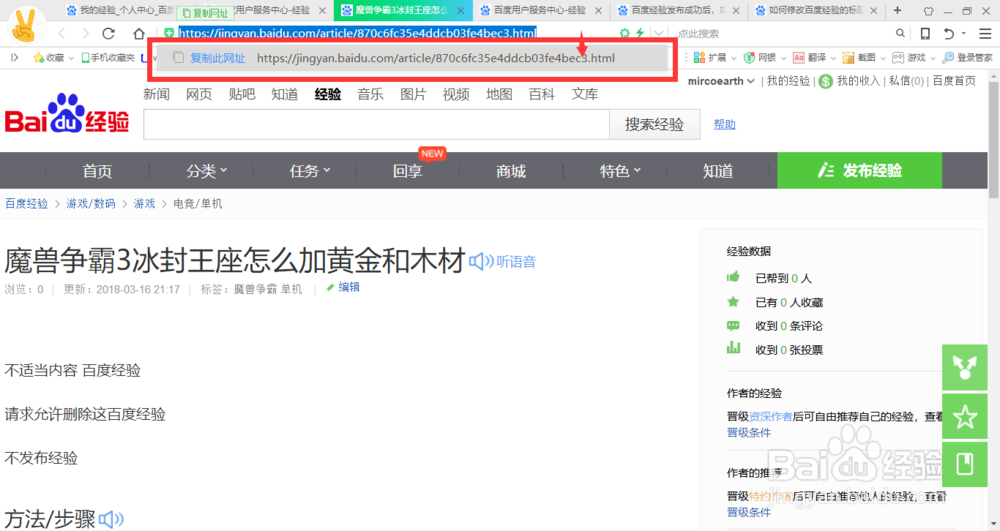Screen dimensions: 1000x531
Task: Open the 知道 item in gray nav bar
Action: [x=717, y=171]
